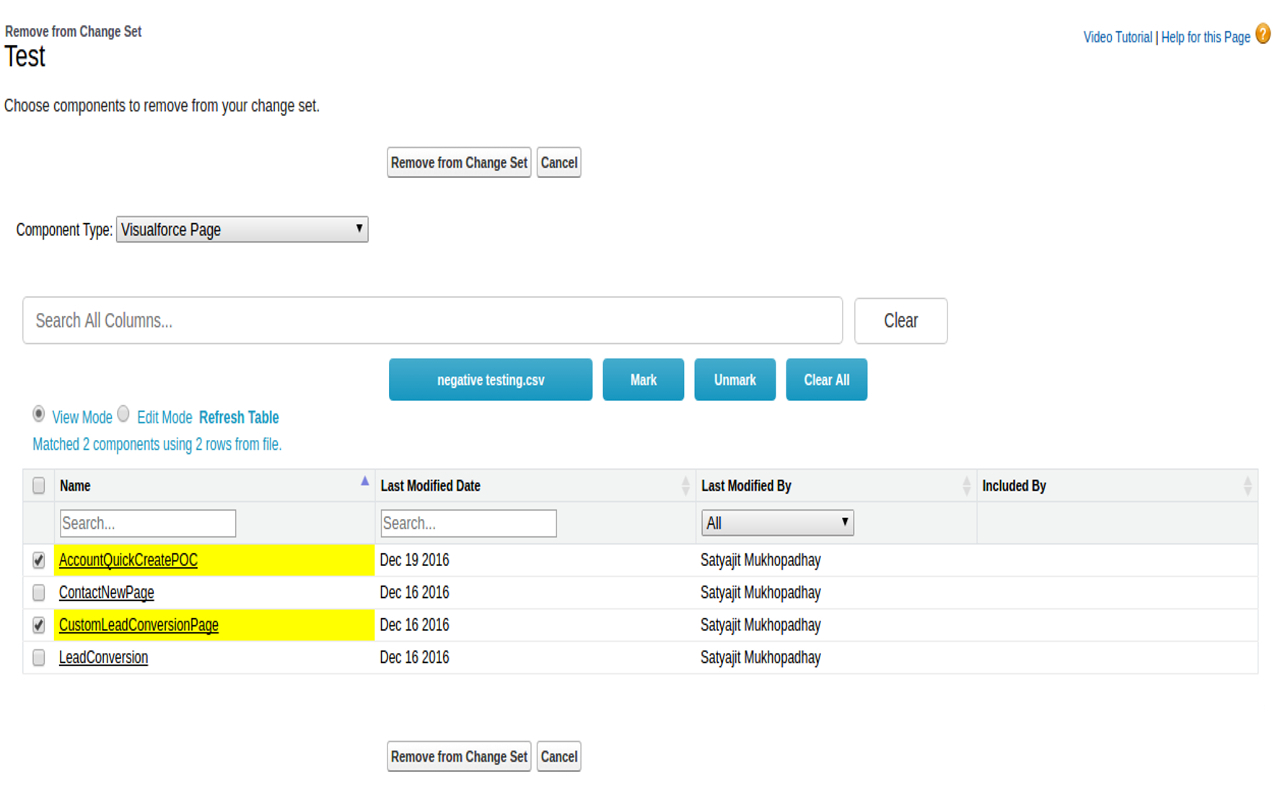This screenshot has width=1280, height=800.
Task: Click the blue Mark button
Action: [644, 380]
